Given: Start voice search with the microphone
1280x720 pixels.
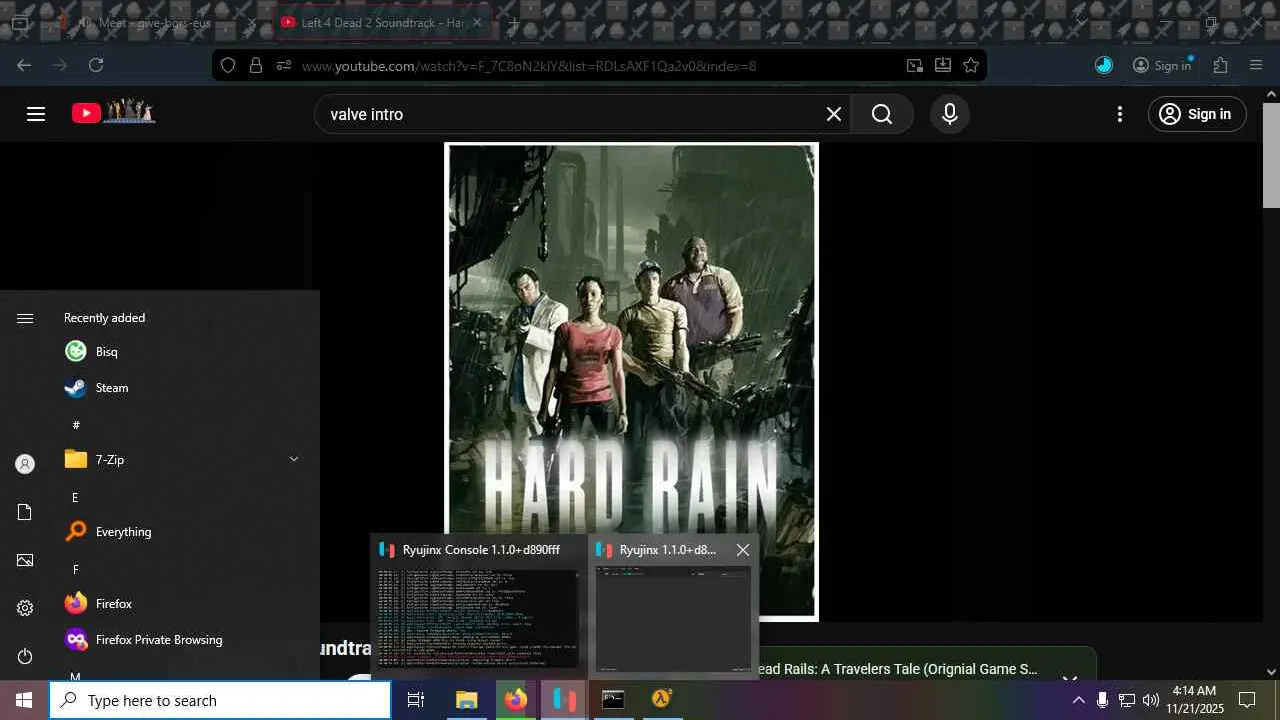Looking at the screenshot, I should coord(950,114).
